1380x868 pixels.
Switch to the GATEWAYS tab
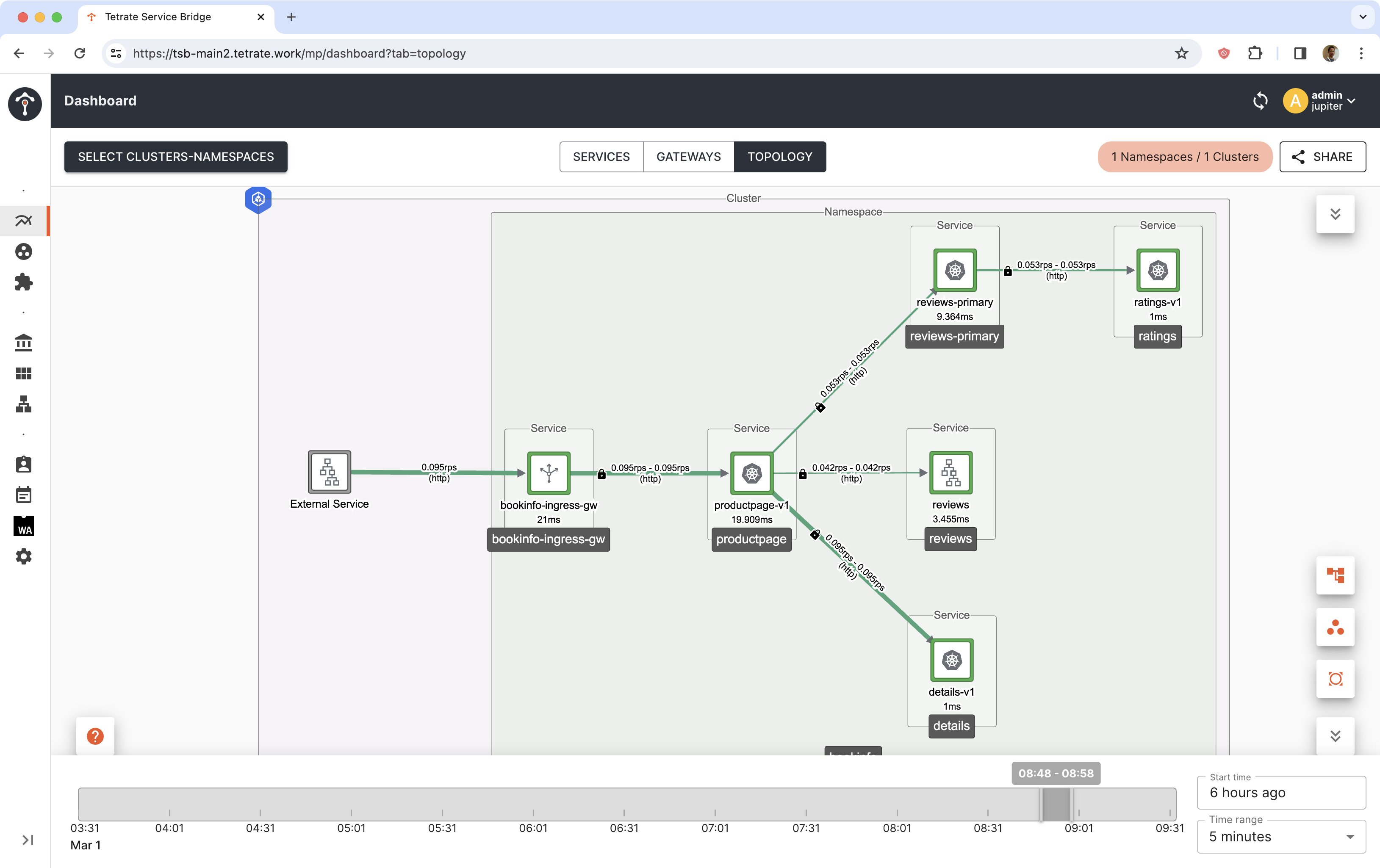[x=688, y=157]
